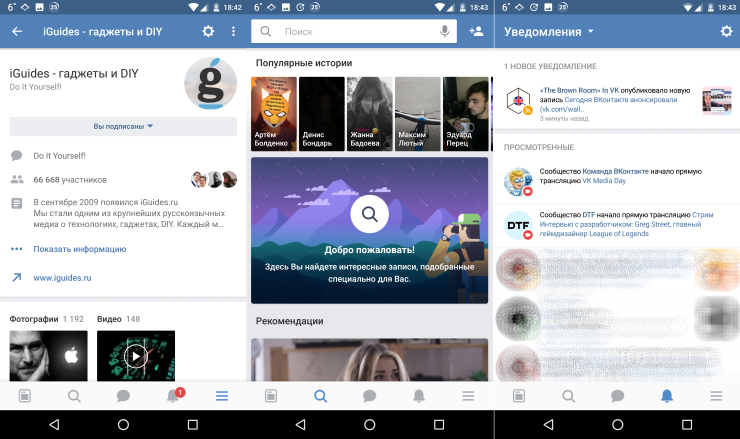
Task: Tap 'Показать информацию' link
Action: point(80,249)
